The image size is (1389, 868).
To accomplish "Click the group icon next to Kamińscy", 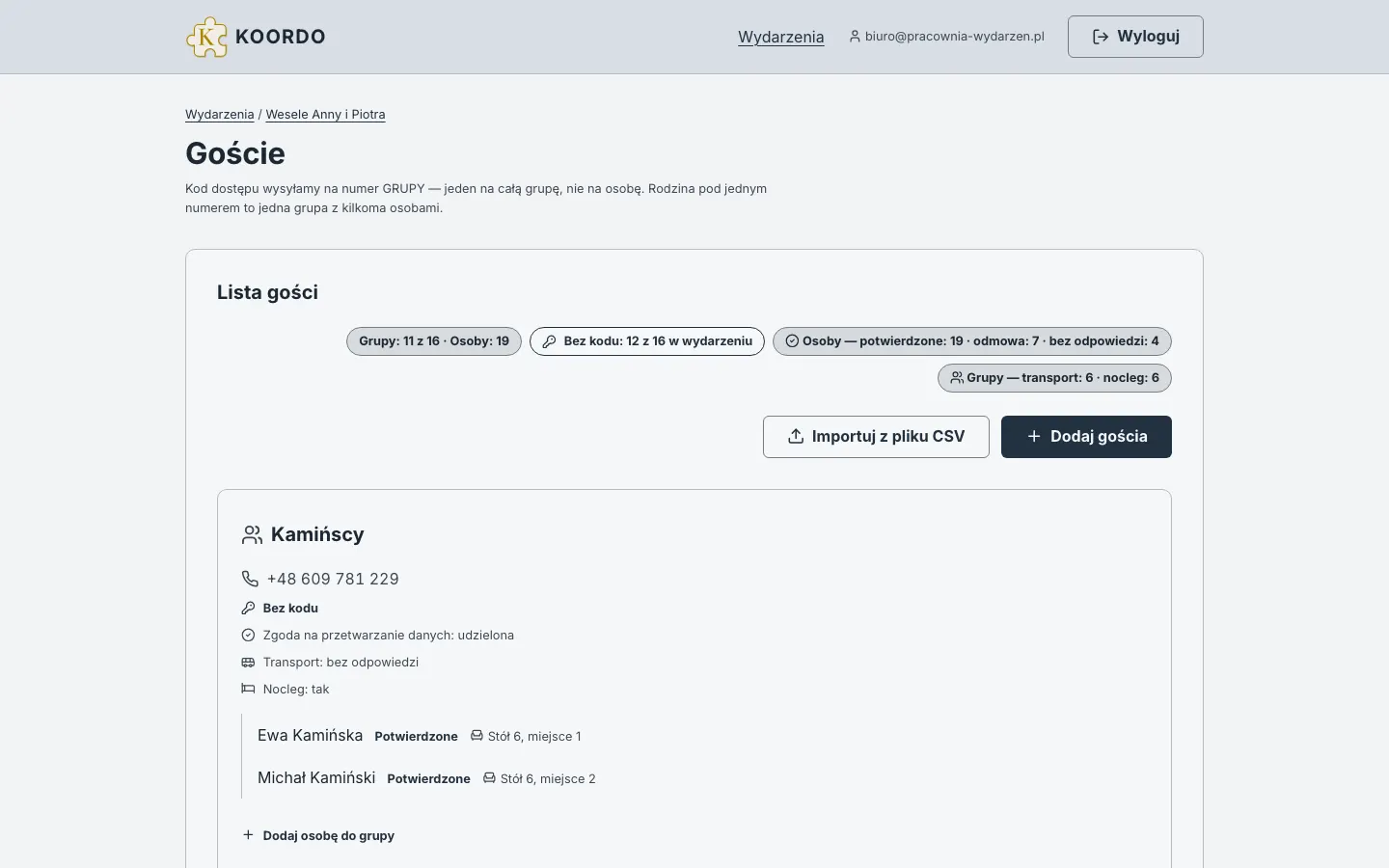I will [252, 534].
